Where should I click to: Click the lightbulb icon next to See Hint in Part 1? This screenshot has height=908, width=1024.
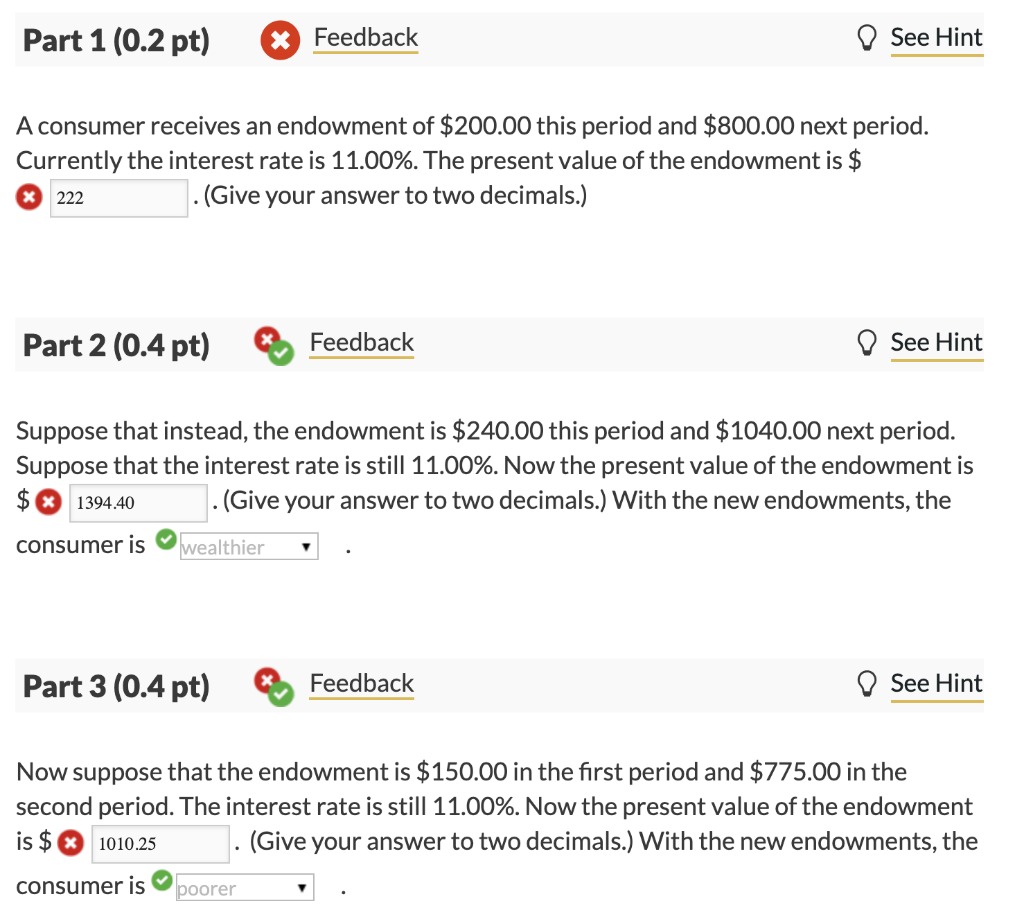coord(865,37)
